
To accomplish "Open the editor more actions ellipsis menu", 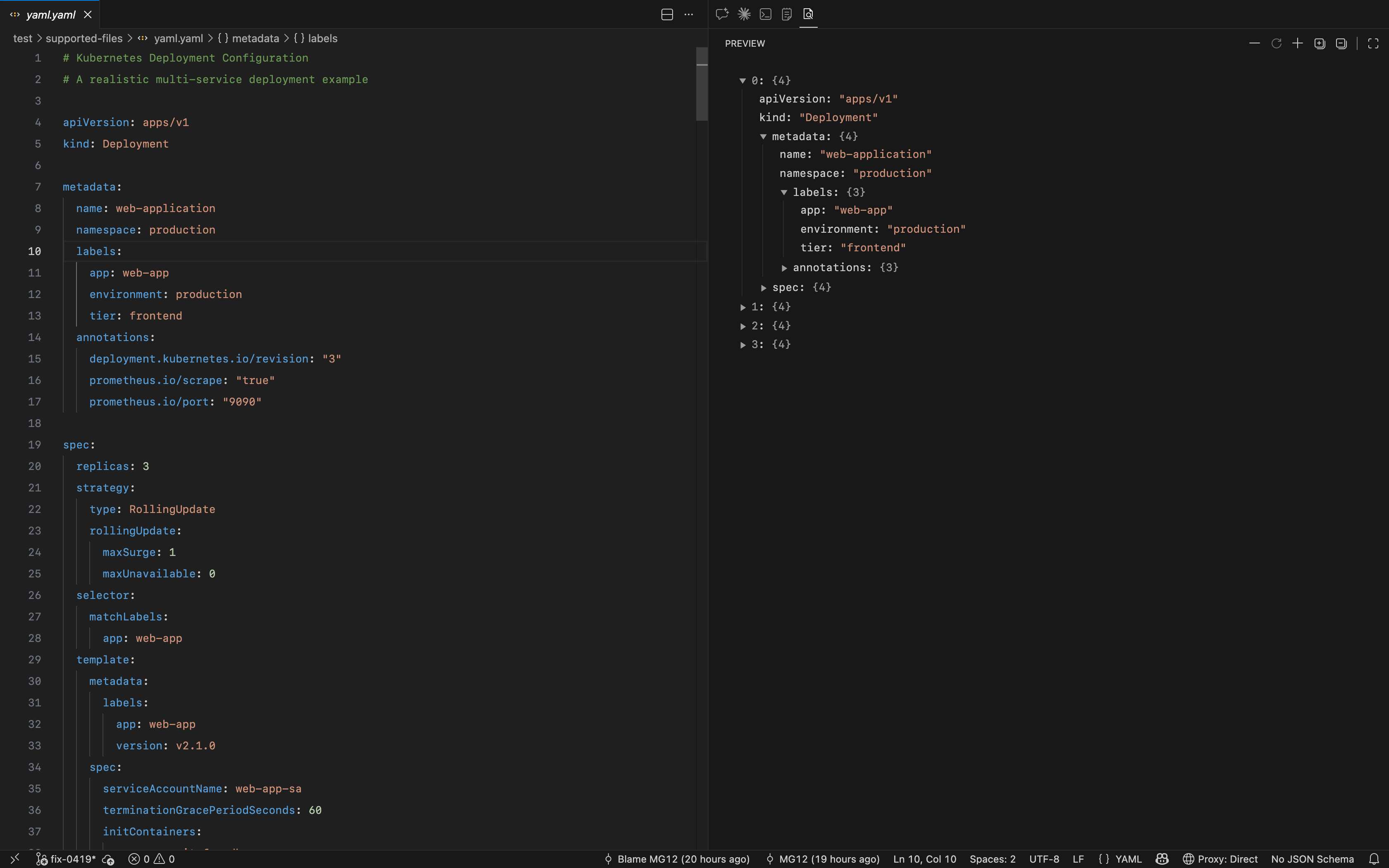I will click(x=689, y=14).
